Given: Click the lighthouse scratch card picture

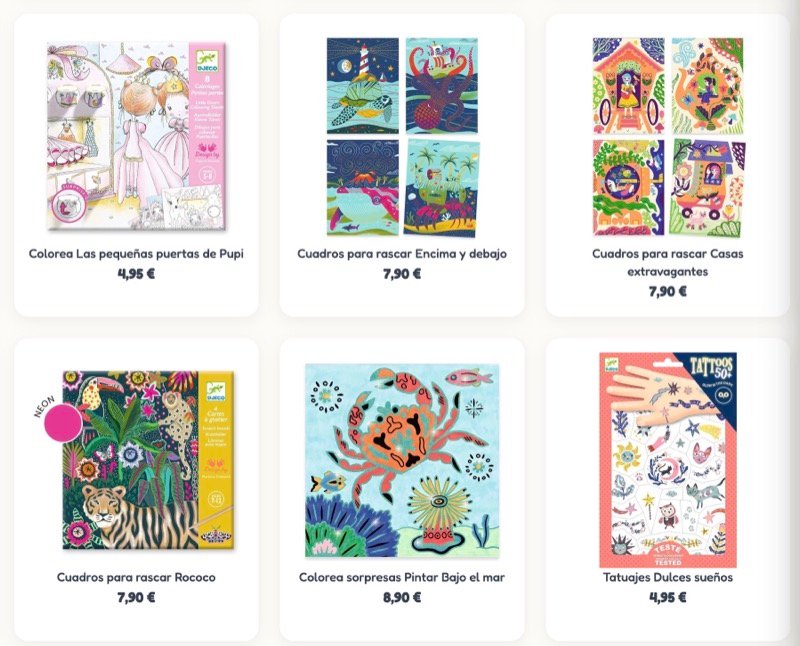Looking at the screenshot, I should tap(363, 85).
